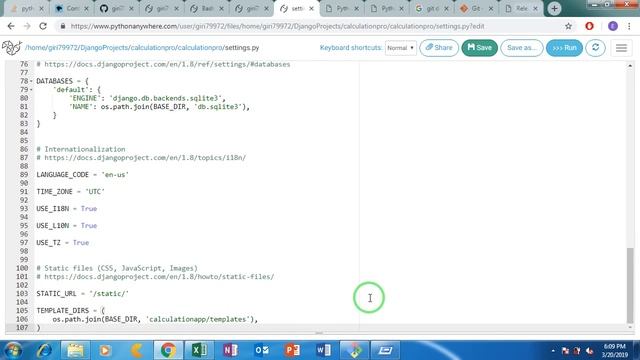The image size is (640, 360).
Task: Switch to the first 'pyth' browser tab
Action: (26, 9)
